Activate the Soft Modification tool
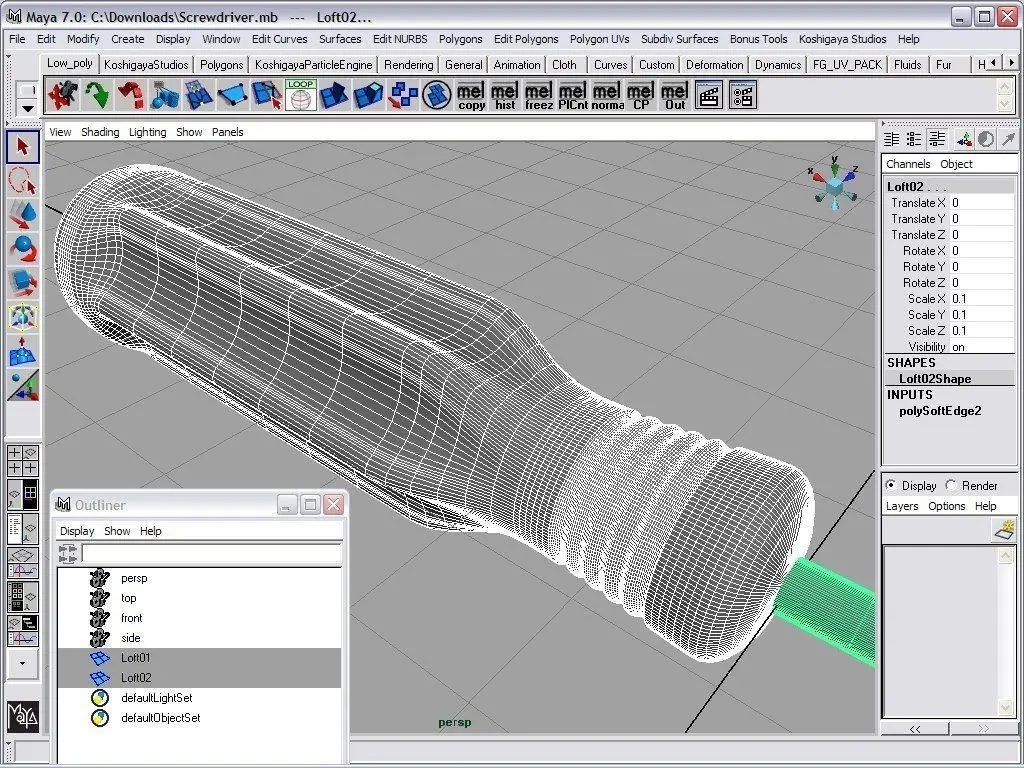 tap(23, 351)
